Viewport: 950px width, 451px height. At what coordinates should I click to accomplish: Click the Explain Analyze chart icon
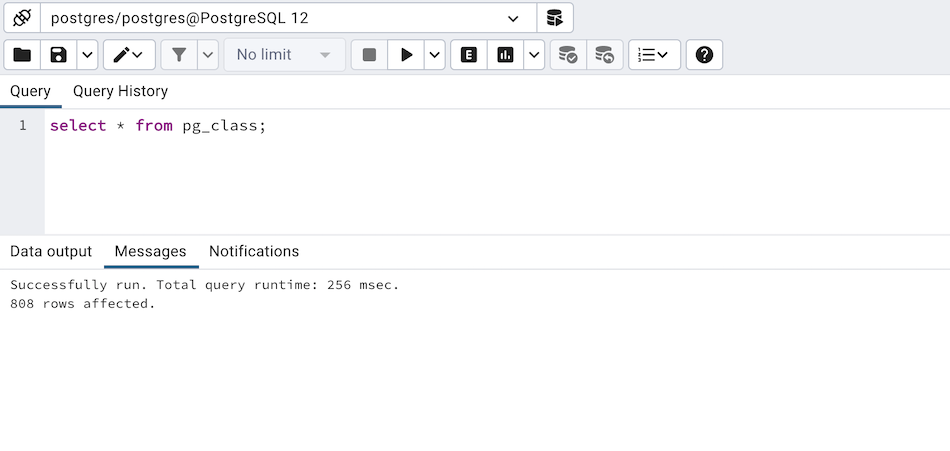click(x=506, y=55)
